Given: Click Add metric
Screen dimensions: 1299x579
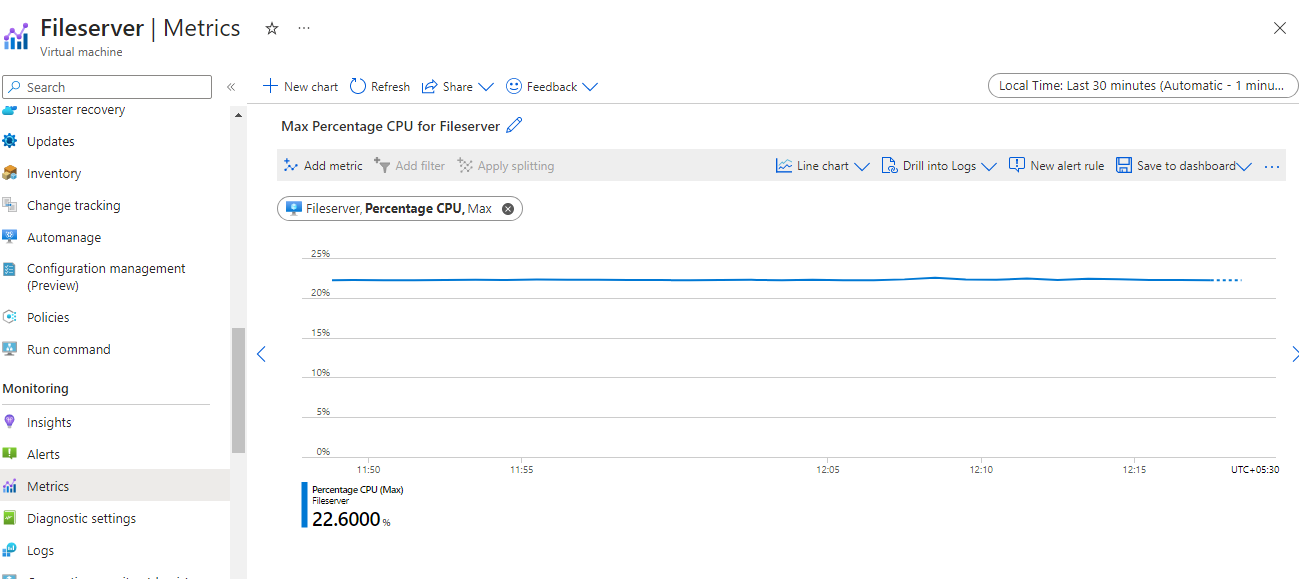Looking at the screenshot, I should pyautogui.click(x=323, y=166).
